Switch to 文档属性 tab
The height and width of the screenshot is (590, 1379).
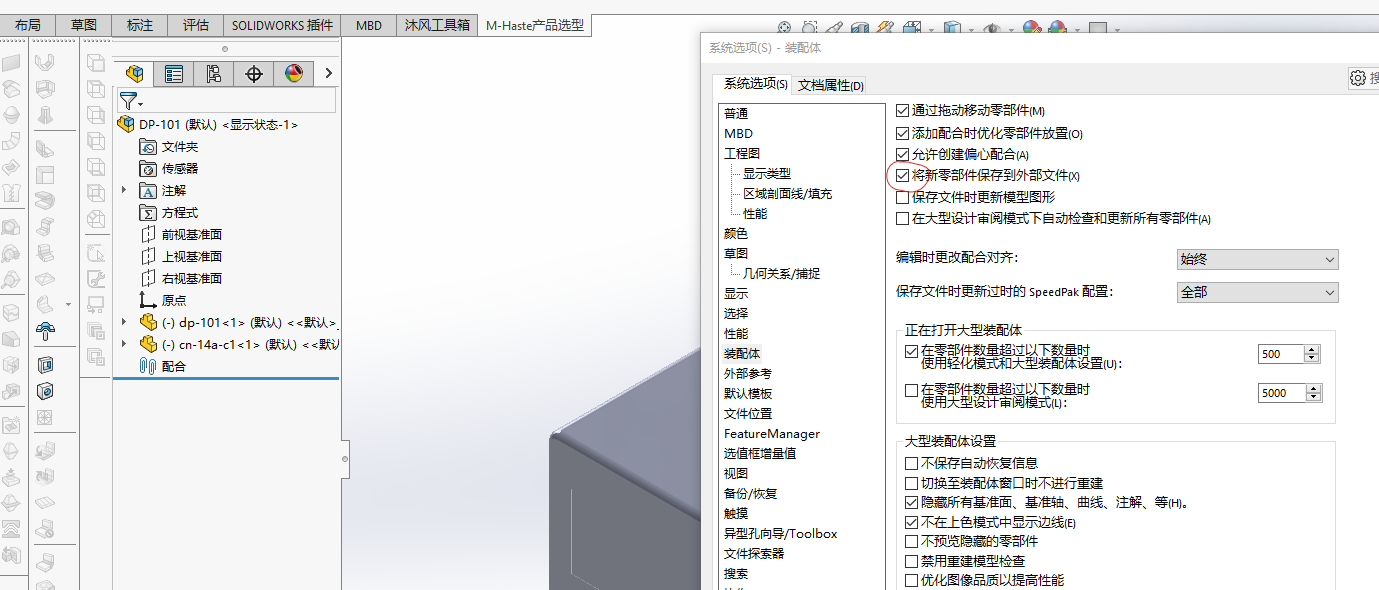coord(830,85)
